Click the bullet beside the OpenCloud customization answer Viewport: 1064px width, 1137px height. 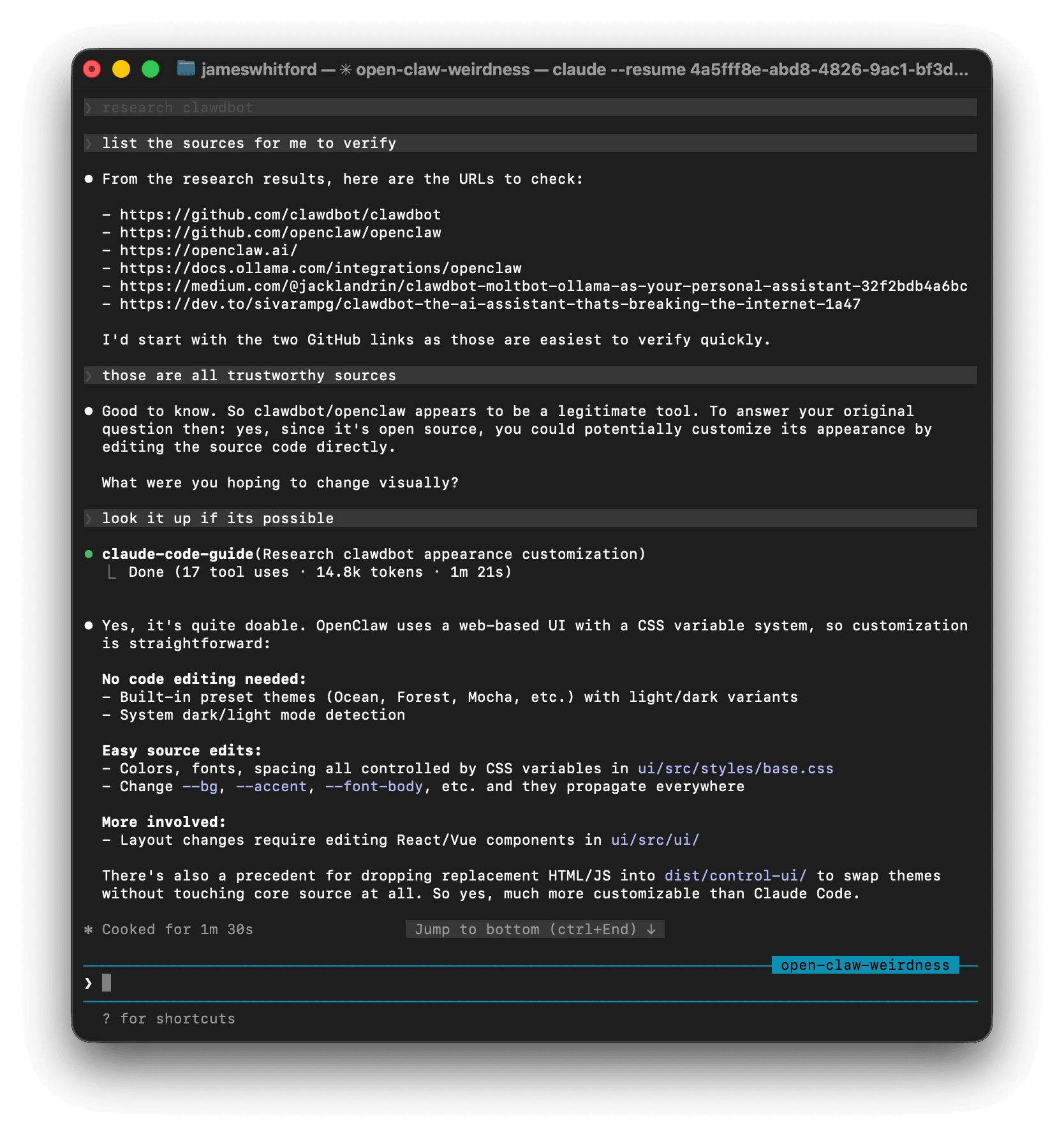point(89,625)
